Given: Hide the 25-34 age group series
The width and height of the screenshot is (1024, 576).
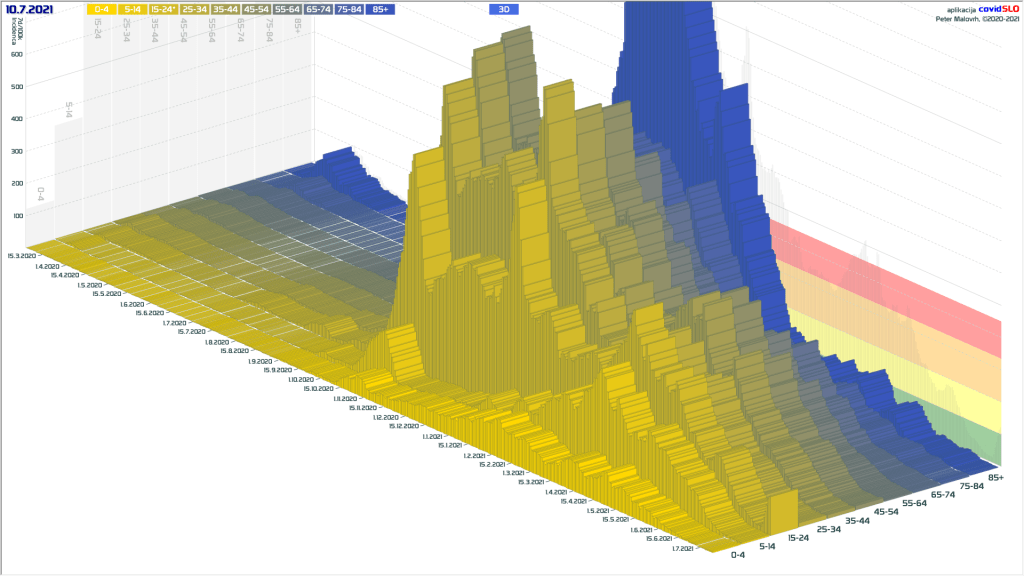Looking at the screenshot, I should (x=194, y=8).
